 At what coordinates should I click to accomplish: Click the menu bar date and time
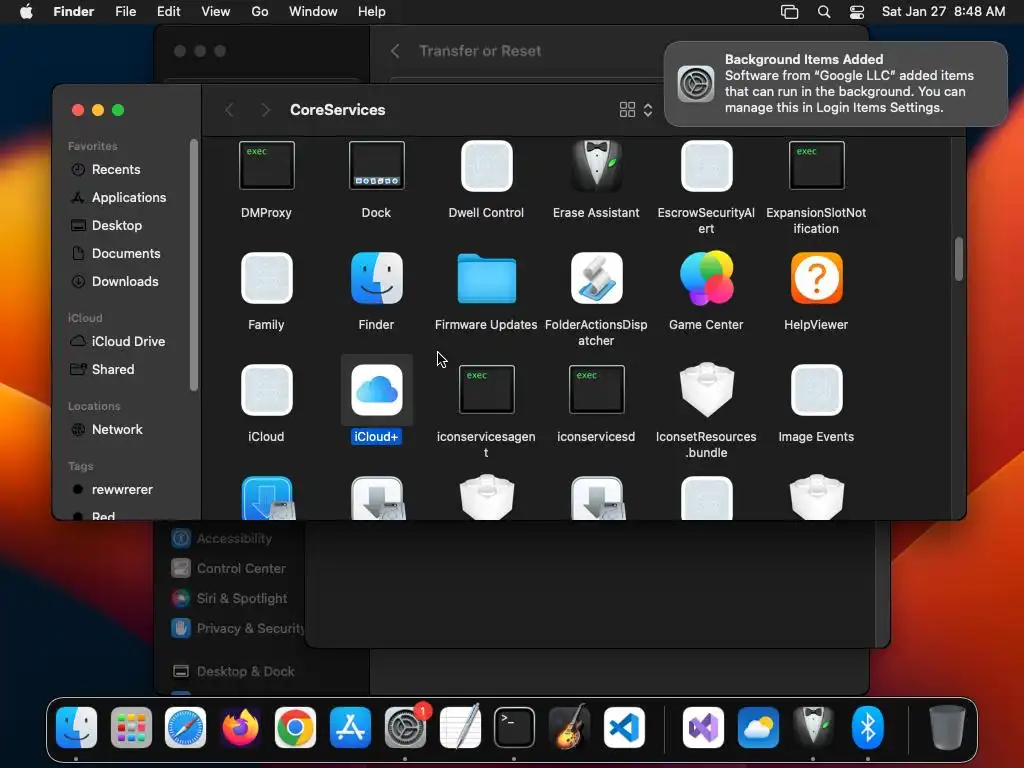click(x=944, y=12)
